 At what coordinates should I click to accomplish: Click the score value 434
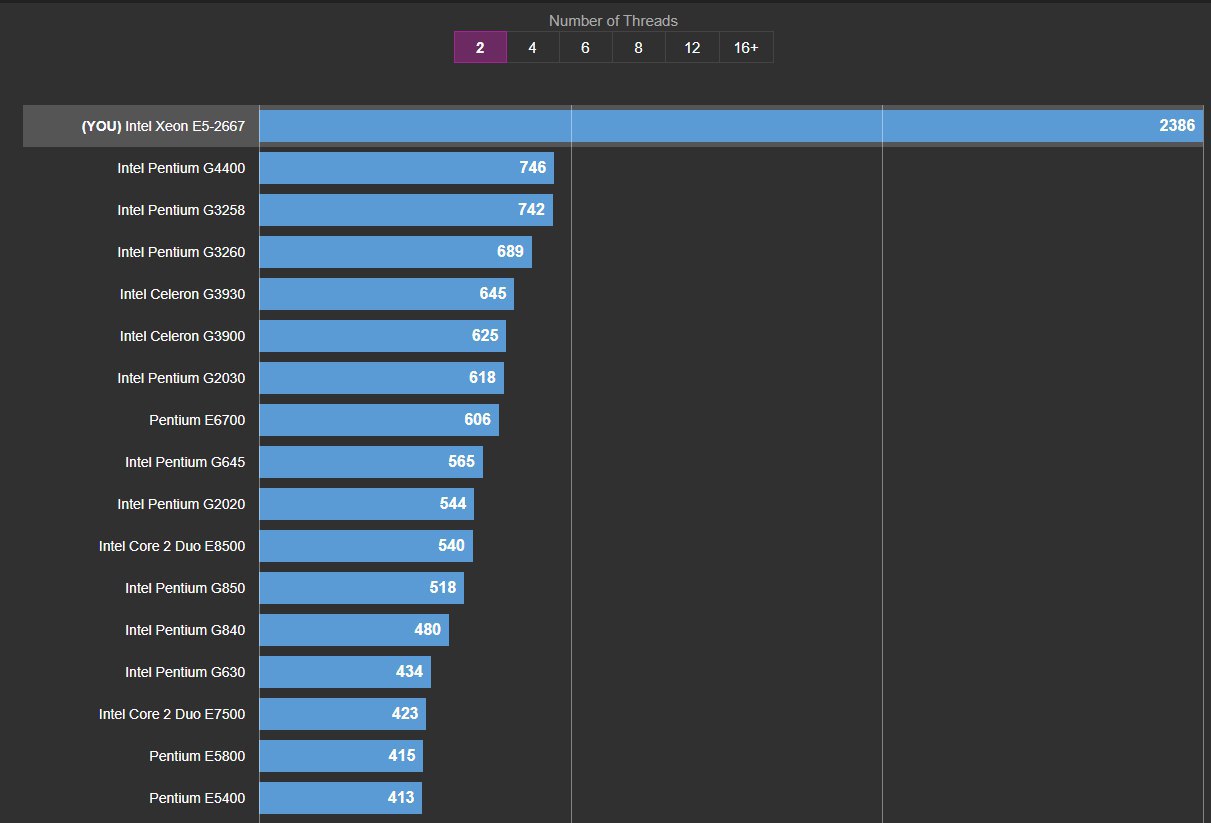pyautogui.click(x=410, y=672)
